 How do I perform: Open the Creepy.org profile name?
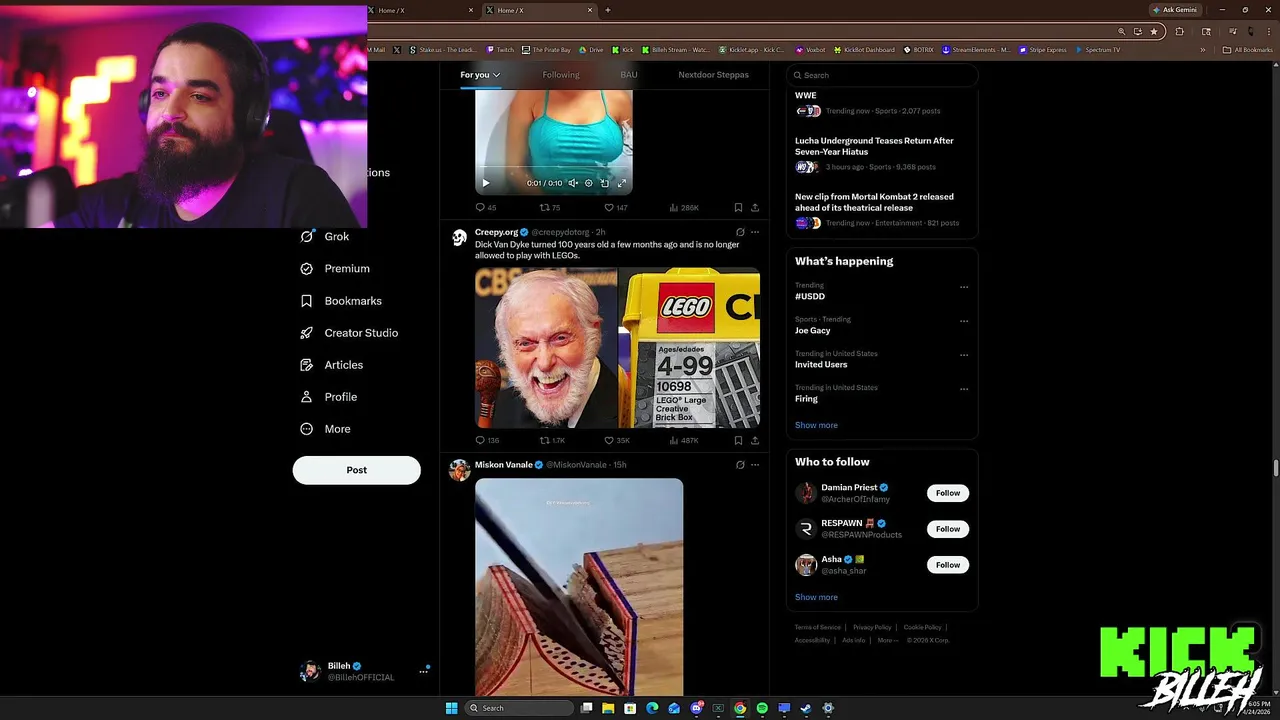pos(496,232)
